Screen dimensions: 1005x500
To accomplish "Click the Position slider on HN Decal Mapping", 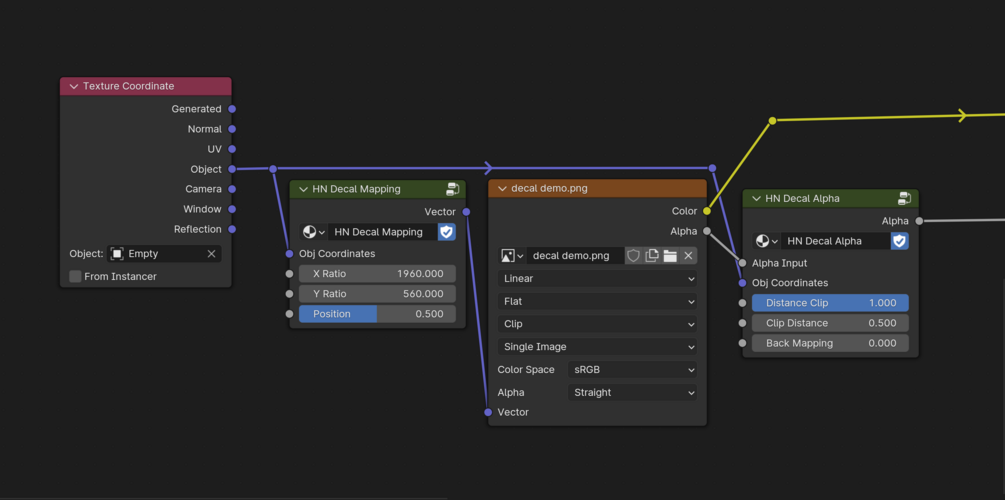I will tap(378, 314).
